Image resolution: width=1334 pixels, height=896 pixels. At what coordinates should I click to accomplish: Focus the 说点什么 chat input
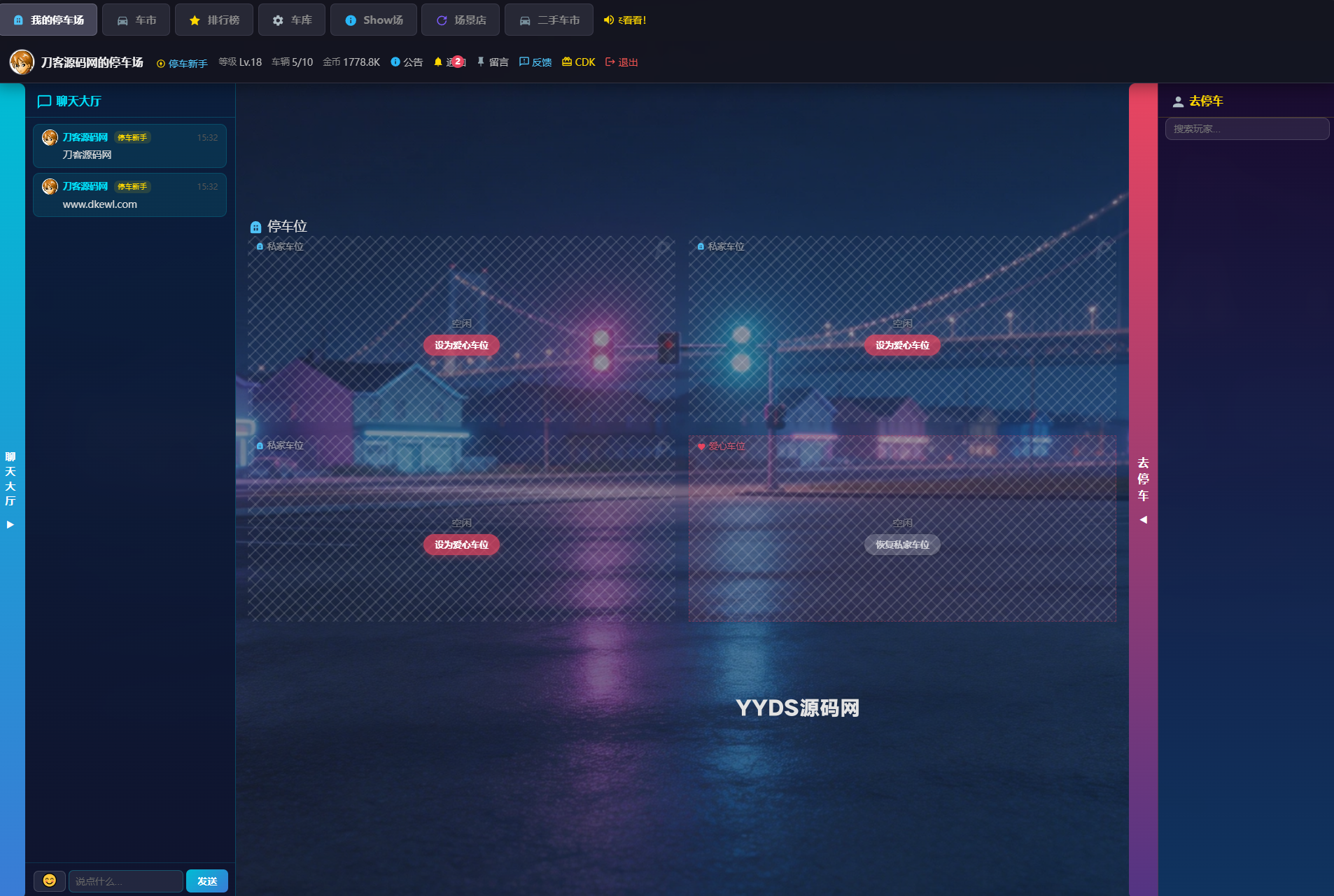click(126, 881)
